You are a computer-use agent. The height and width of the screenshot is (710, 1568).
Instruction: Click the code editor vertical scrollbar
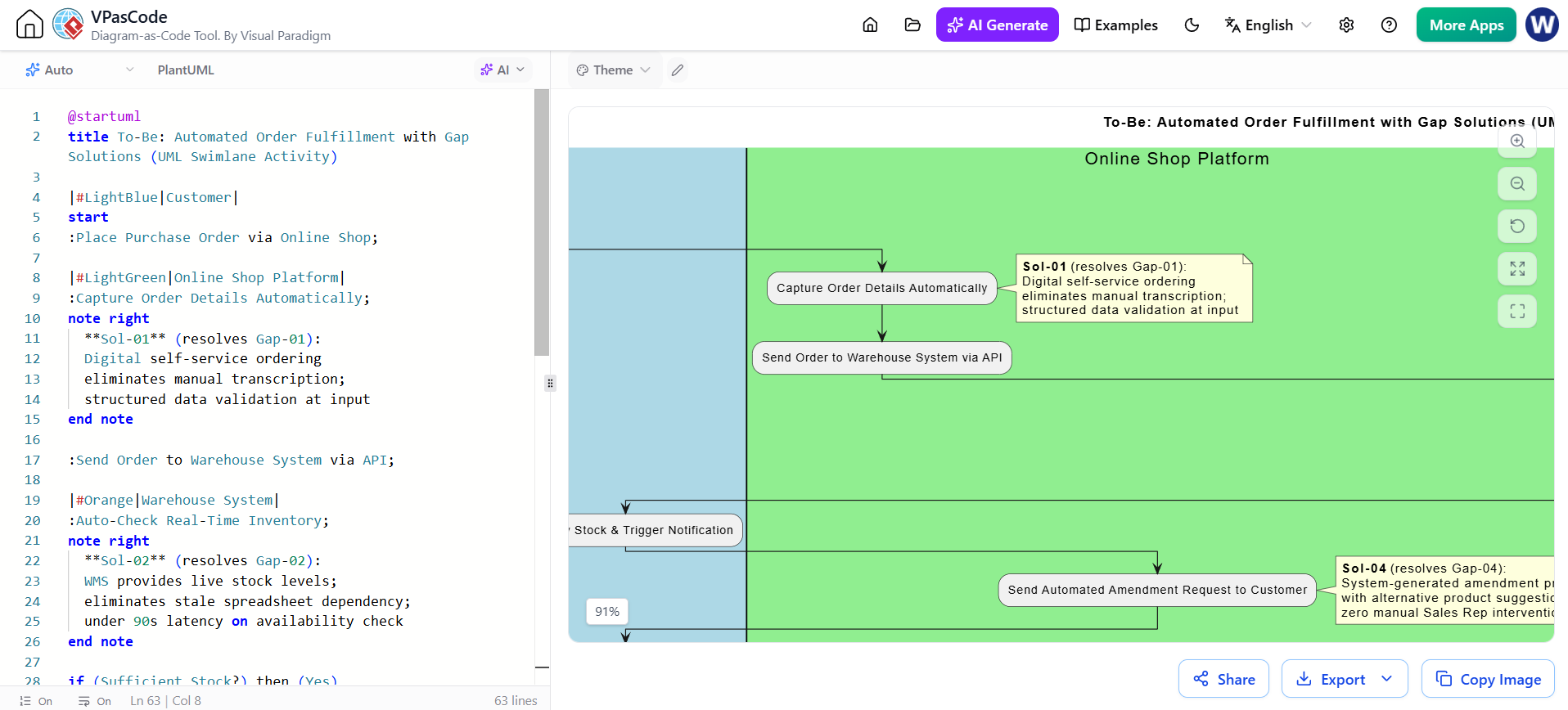pos(542,222)
